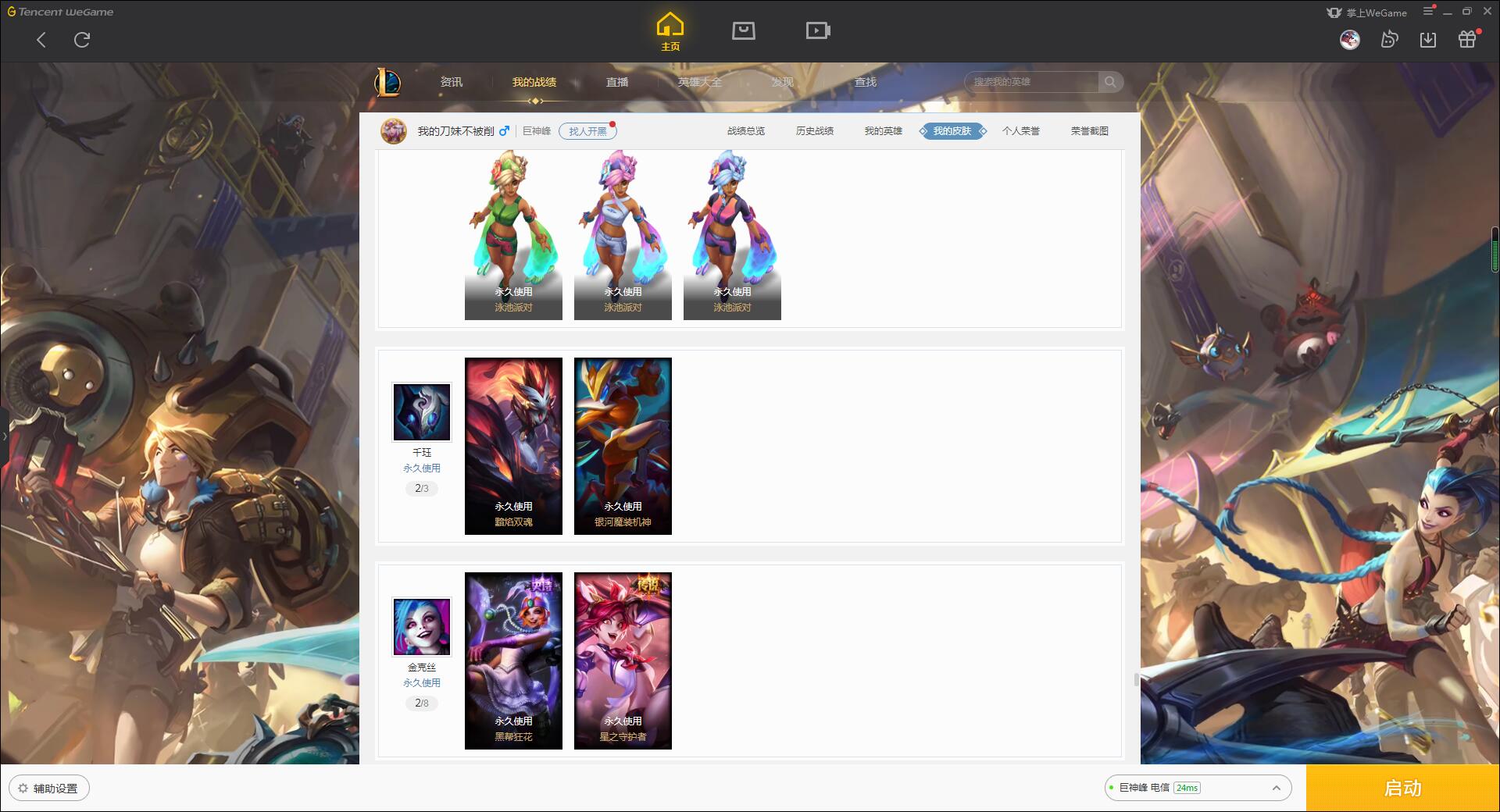Click 永久使用 under 金克丝
Screen dimensions: 1500x812
(x=422, y=683)
